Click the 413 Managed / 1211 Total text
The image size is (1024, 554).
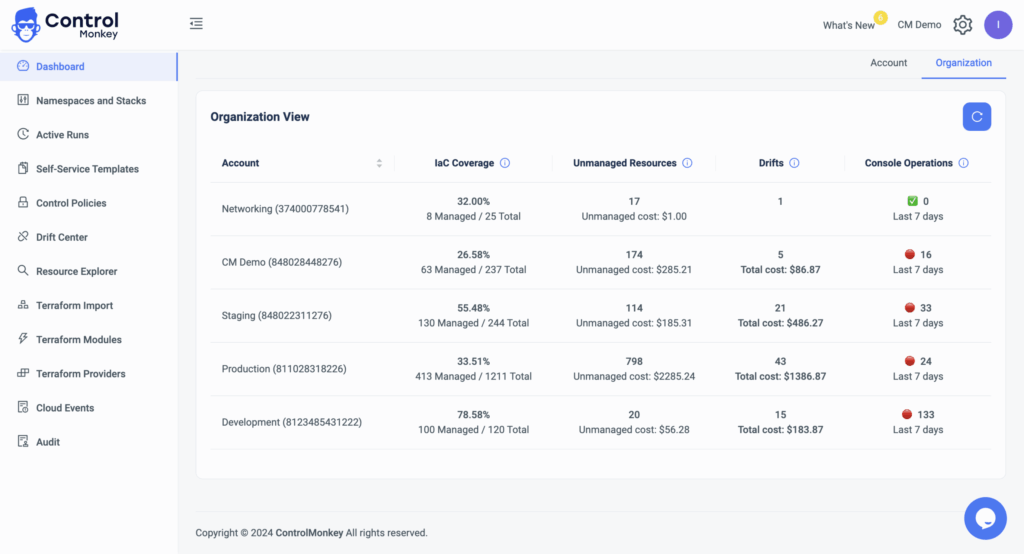click(473, 376)
